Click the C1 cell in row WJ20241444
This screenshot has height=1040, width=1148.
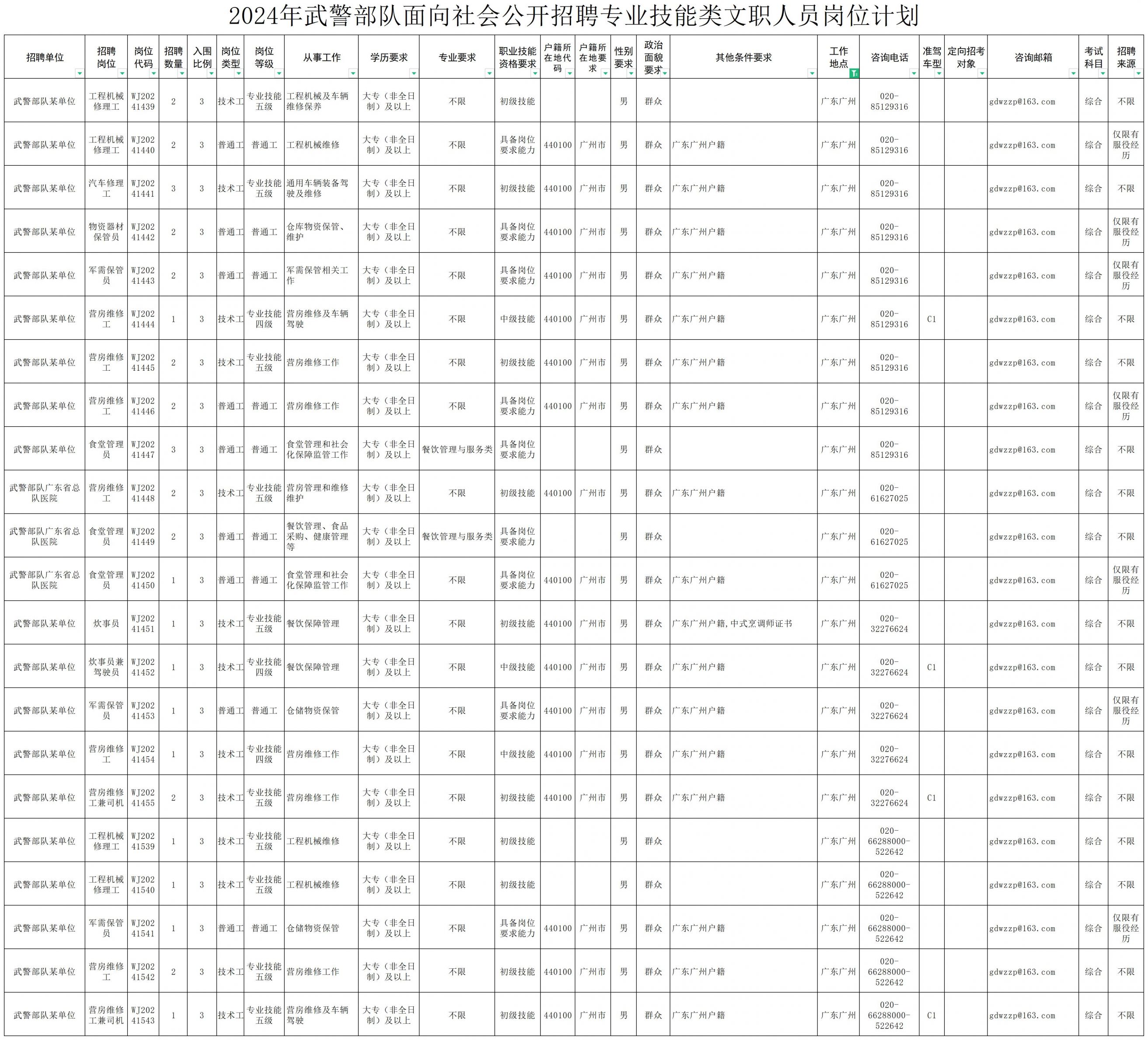pyautogui.click(x=932, y=319)
